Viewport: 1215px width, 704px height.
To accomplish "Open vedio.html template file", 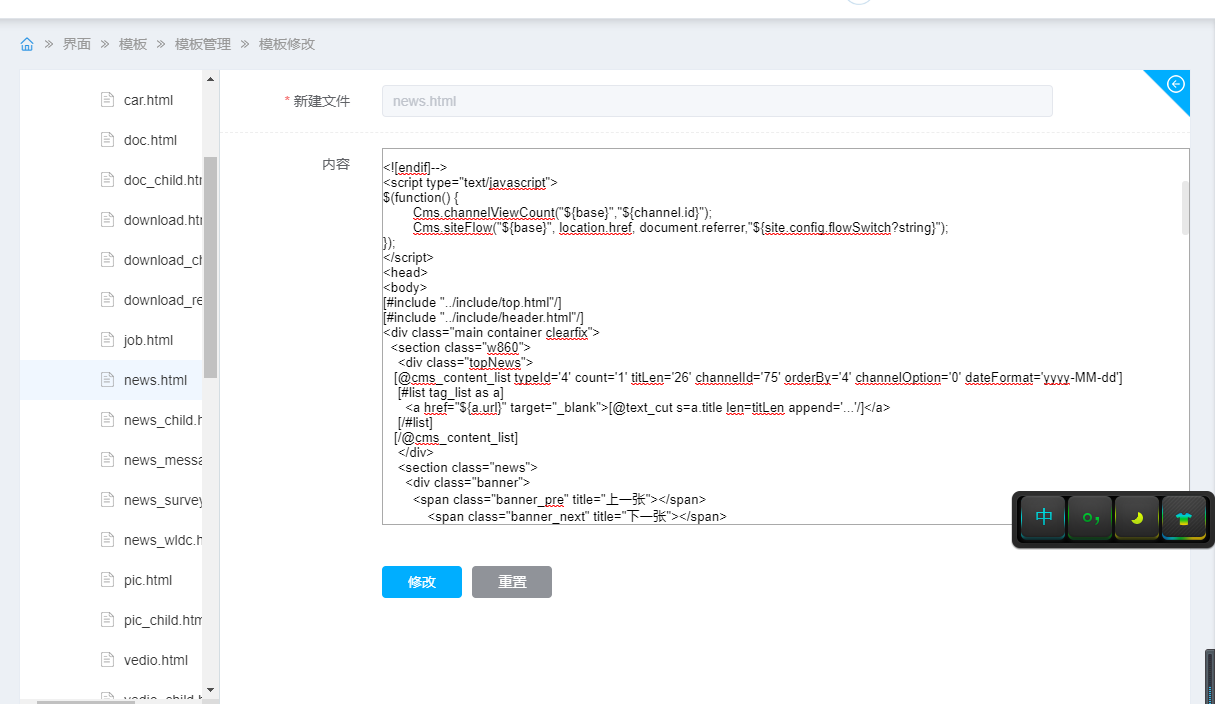I will click(156, 660).
